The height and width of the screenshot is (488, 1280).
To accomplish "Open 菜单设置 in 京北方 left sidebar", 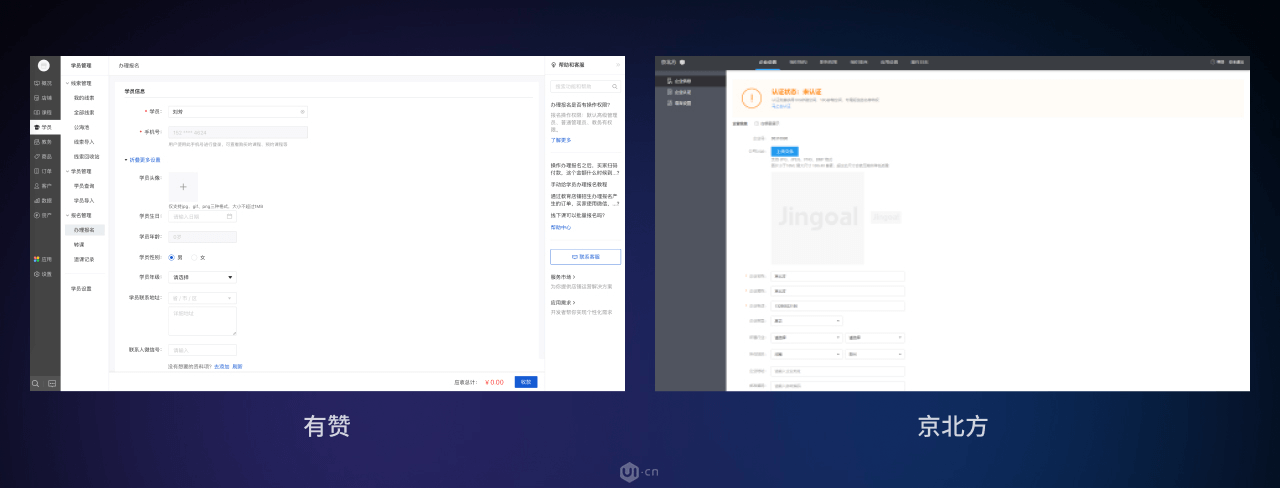I will (x=682, y=103).
